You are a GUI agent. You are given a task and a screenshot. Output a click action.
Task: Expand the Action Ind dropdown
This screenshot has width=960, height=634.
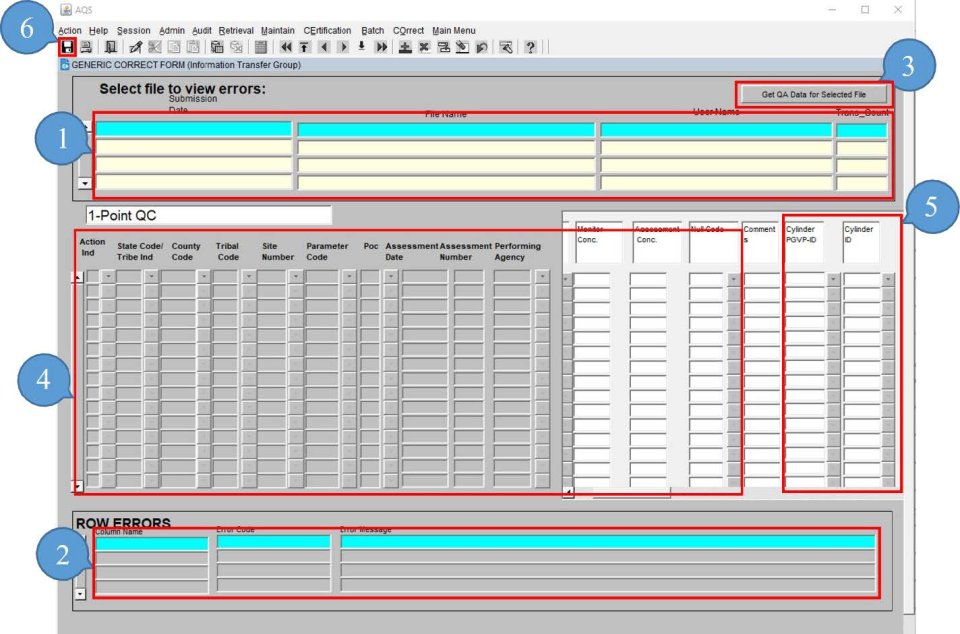pyautogui.click(x=107, y=275)
